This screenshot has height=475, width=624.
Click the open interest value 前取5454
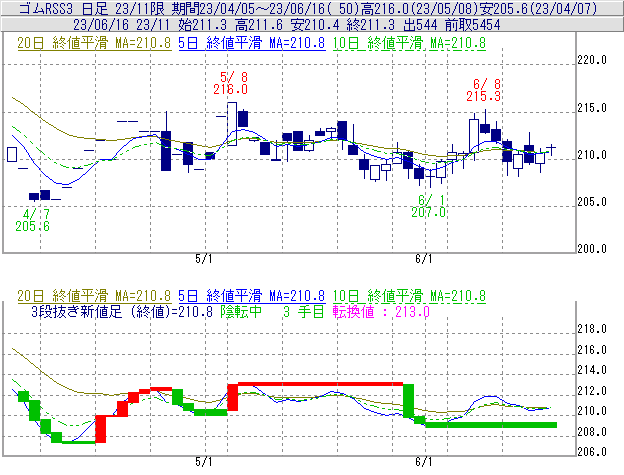coord(472,25)
